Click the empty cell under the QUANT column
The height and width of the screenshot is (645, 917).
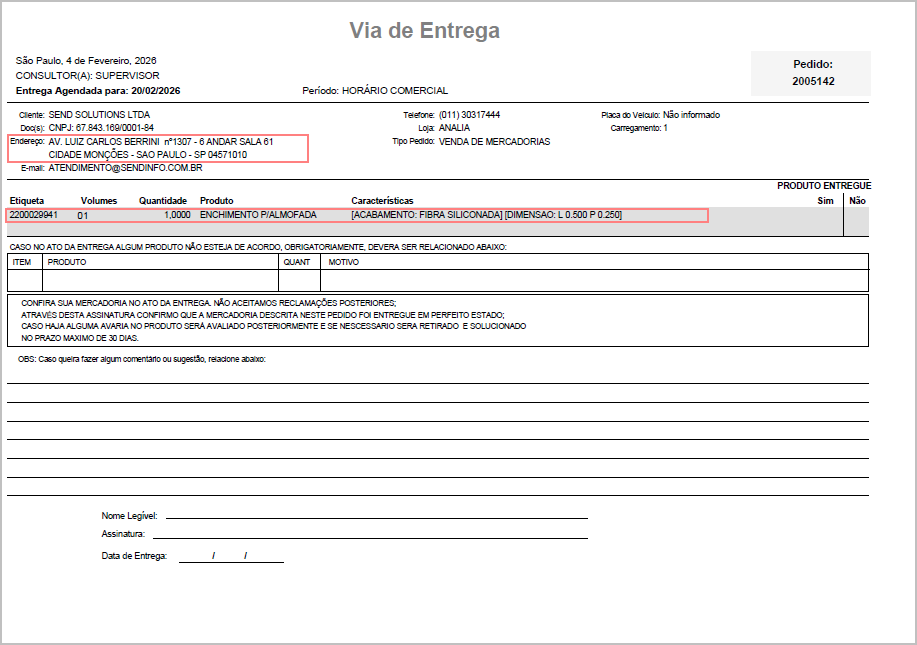(299, 280)
